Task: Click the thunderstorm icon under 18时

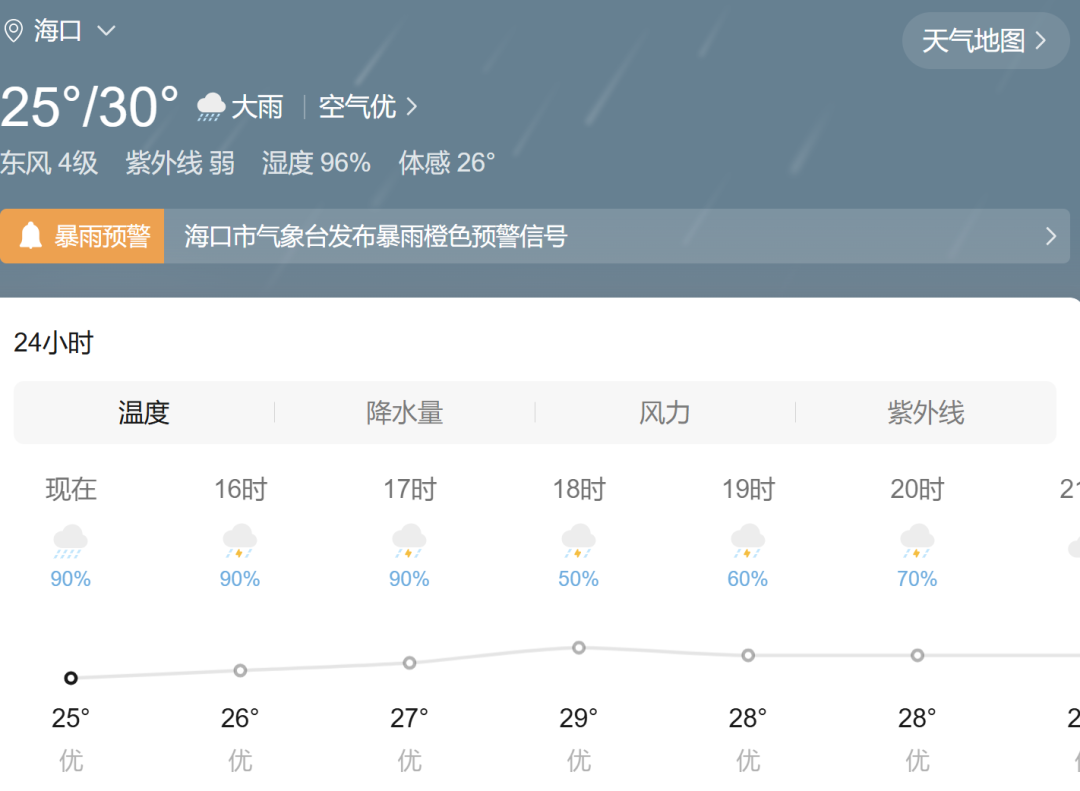Action: (579, 541)
